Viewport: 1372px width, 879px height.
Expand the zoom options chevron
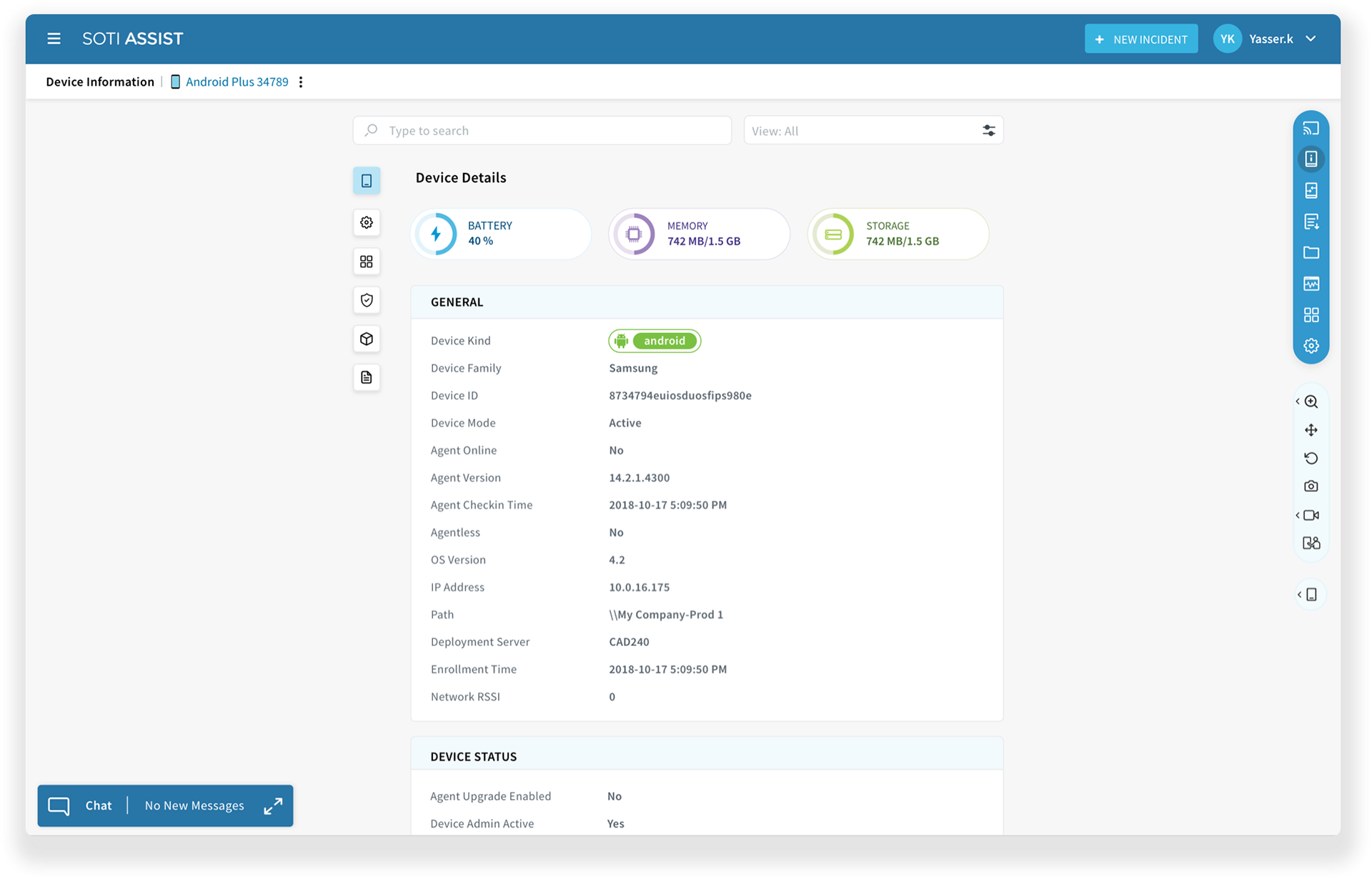point(1298,402)
